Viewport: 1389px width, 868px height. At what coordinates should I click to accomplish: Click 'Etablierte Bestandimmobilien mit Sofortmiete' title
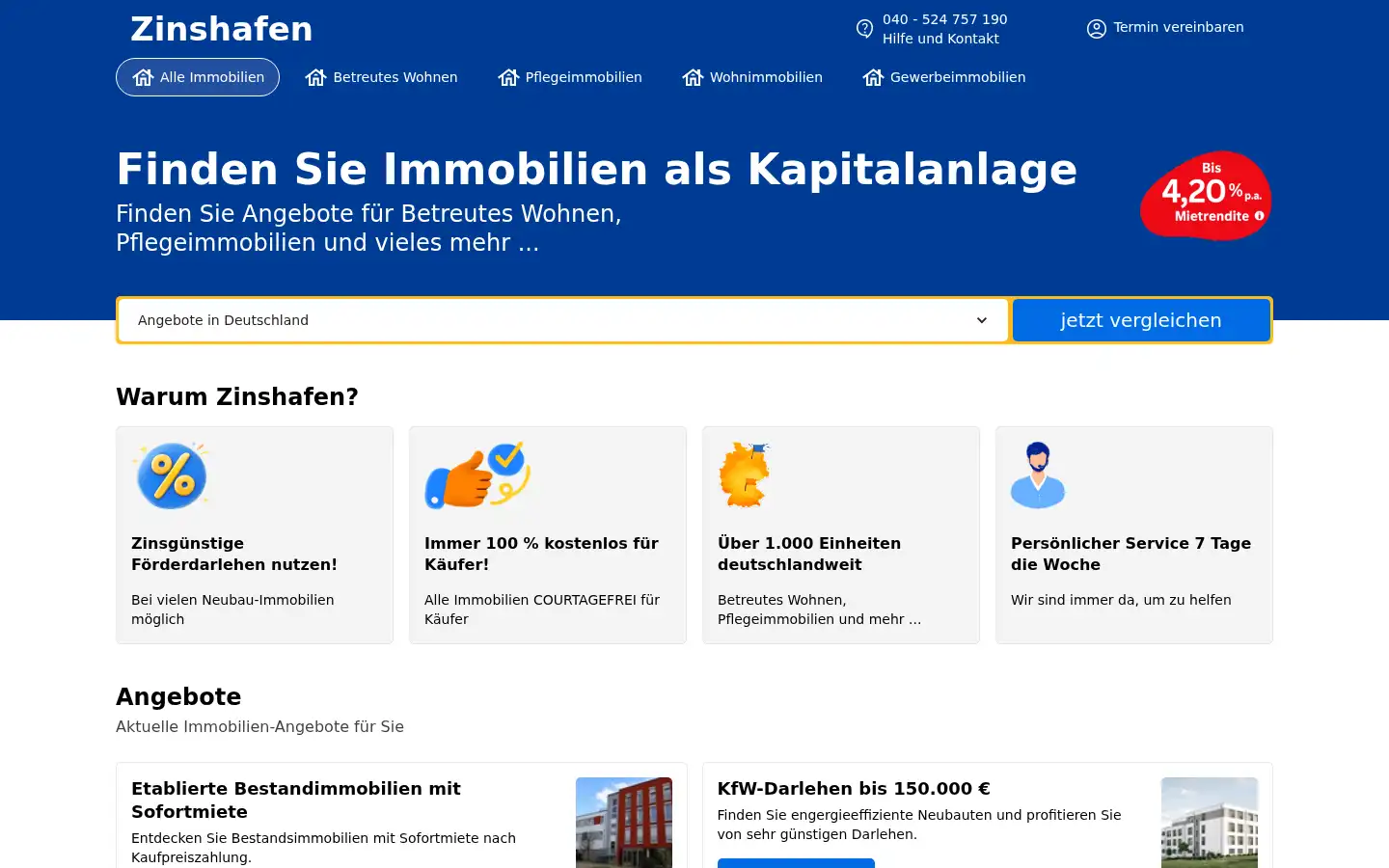[x=296, y=800]
